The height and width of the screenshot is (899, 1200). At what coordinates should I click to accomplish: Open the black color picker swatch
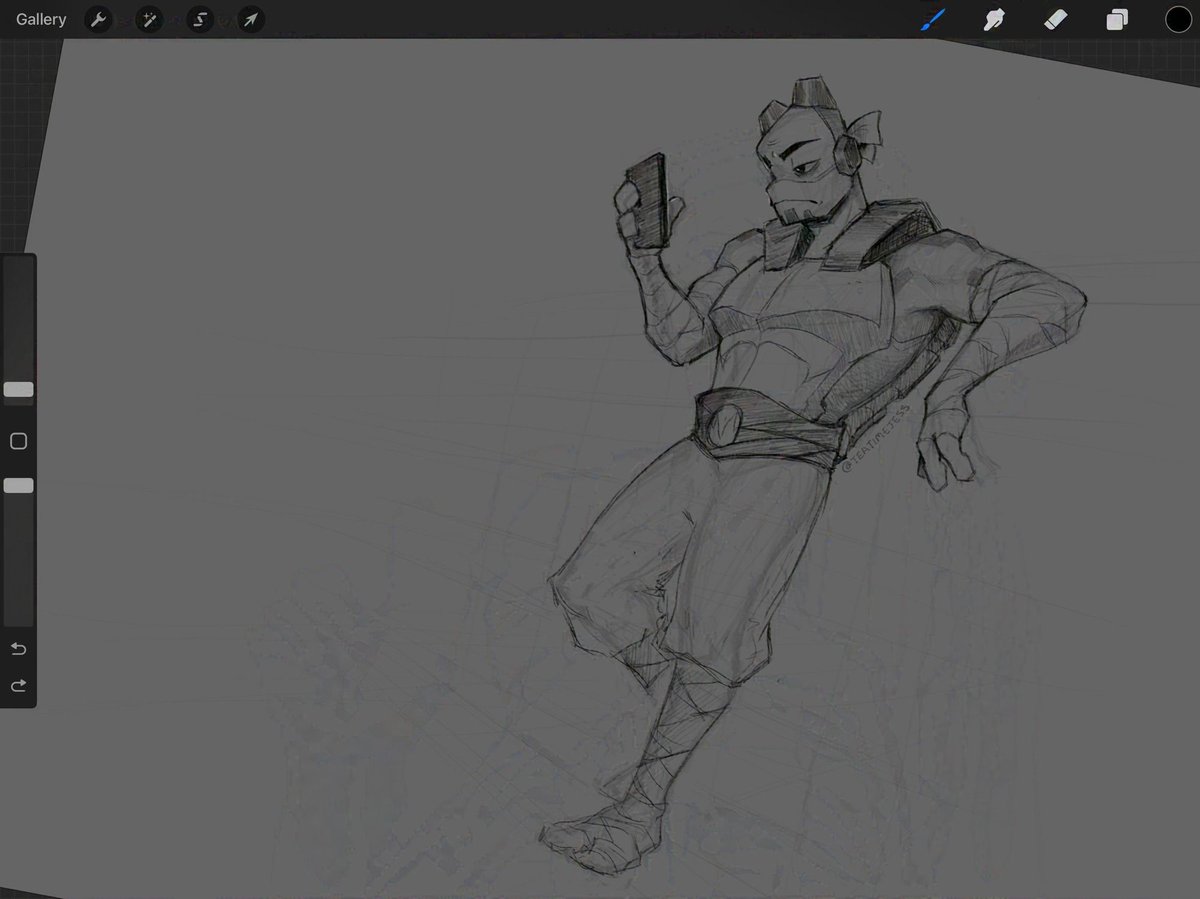coord(1178,19)
